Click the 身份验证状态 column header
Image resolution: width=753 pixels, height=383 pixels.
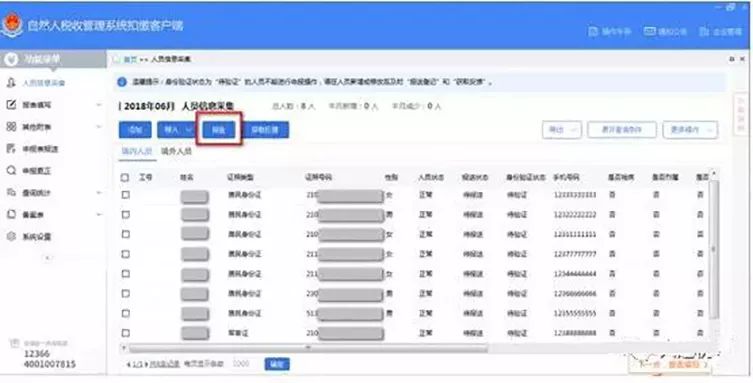click(526, 178)
